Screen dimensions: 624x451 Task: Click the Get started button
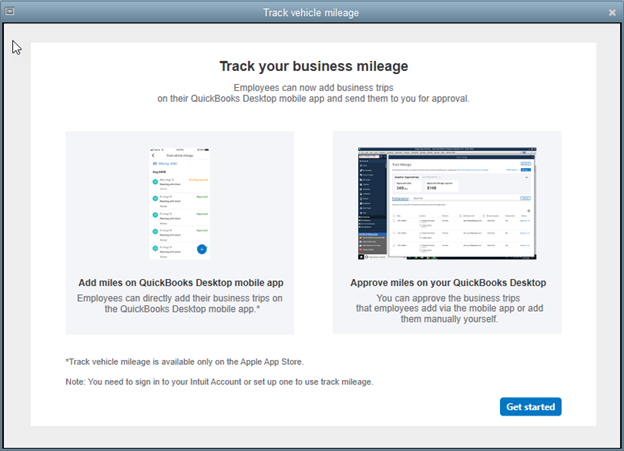coord(530,407)
